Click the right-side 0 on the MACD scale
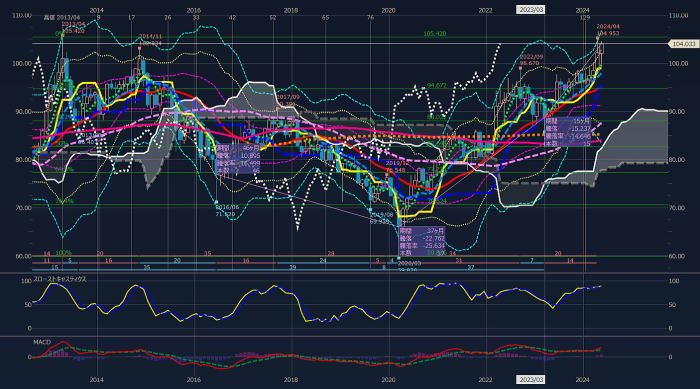Screen dimensions: 700x389 coord(671,357)
